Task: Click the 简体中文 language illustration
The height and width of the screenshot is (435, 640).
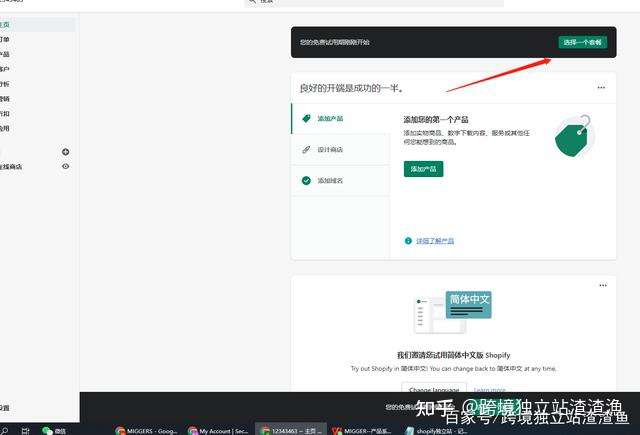Action: (x=453, y=312)
